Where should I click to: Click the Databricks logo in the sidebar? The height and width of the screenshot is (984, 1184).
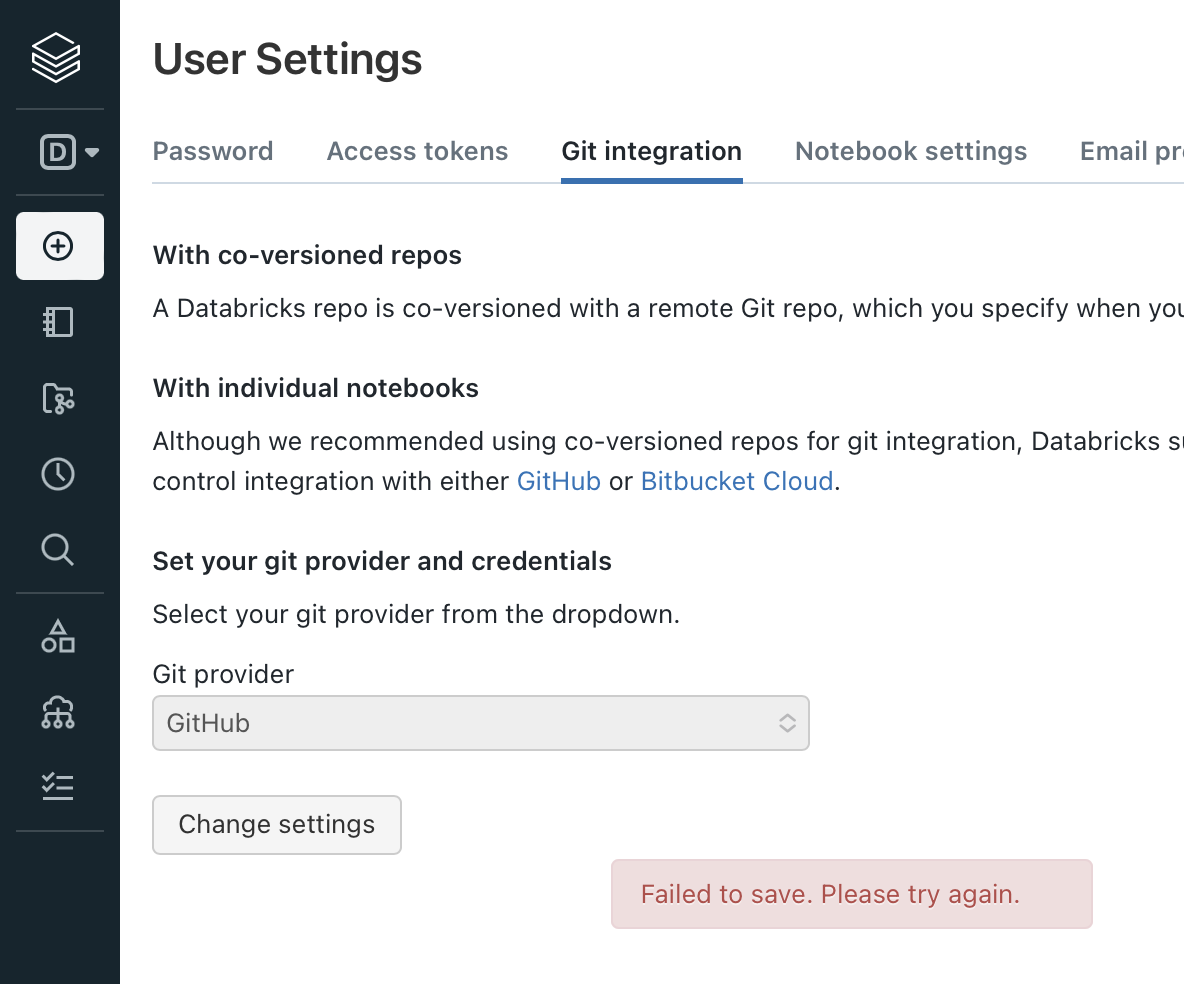57,56
